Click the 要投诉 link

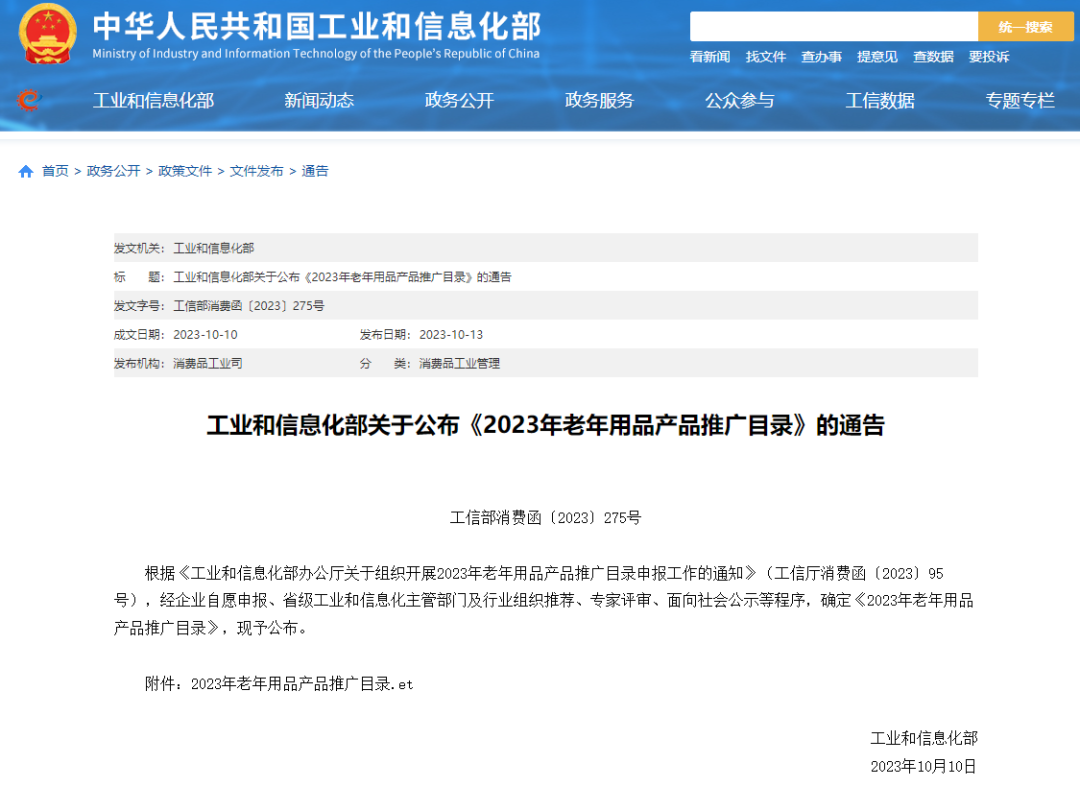pos(988,57)
